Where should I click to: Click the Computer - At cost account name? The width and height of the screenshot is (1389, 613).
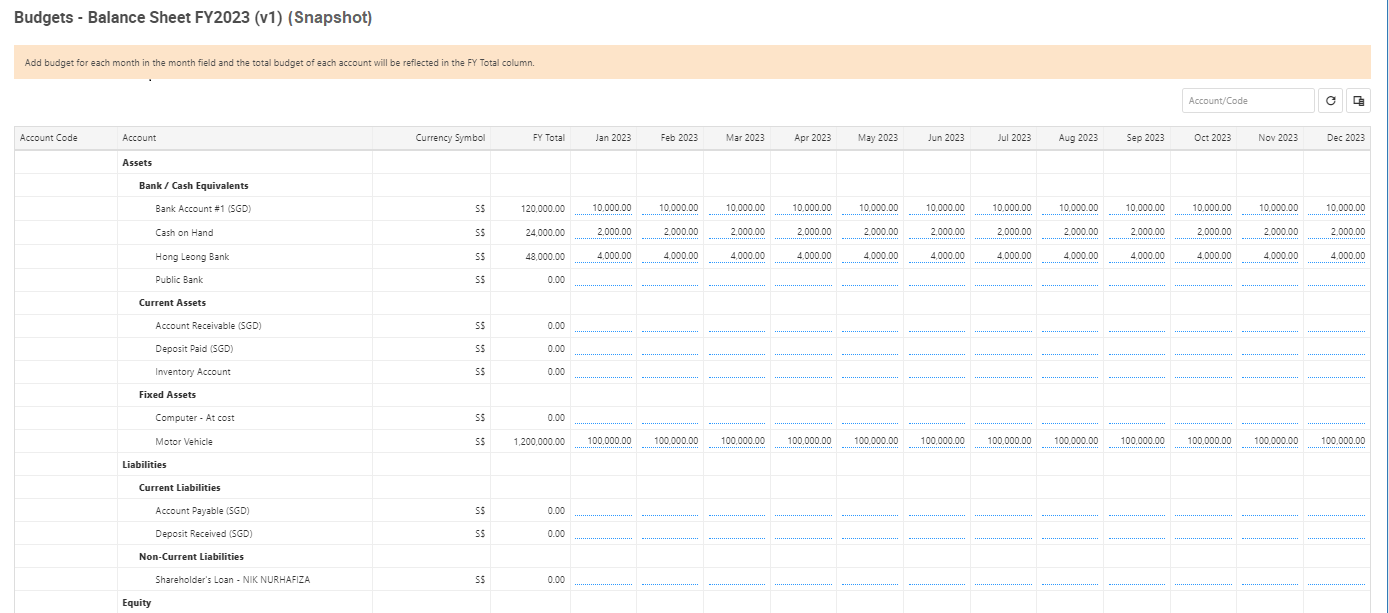[x=195, y=418]
